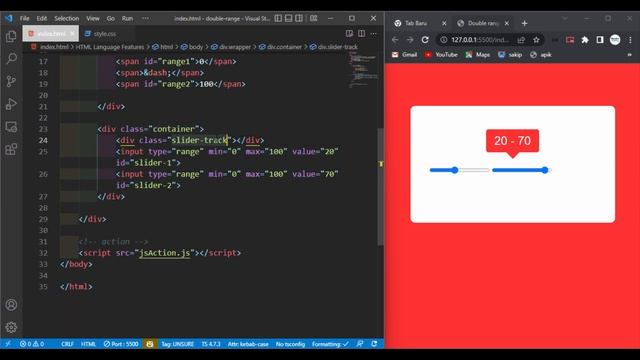This screenshot has height=360, width=640.
Task: Open changes compare icon in editor toolbar
Action: (x=349, y=33)
